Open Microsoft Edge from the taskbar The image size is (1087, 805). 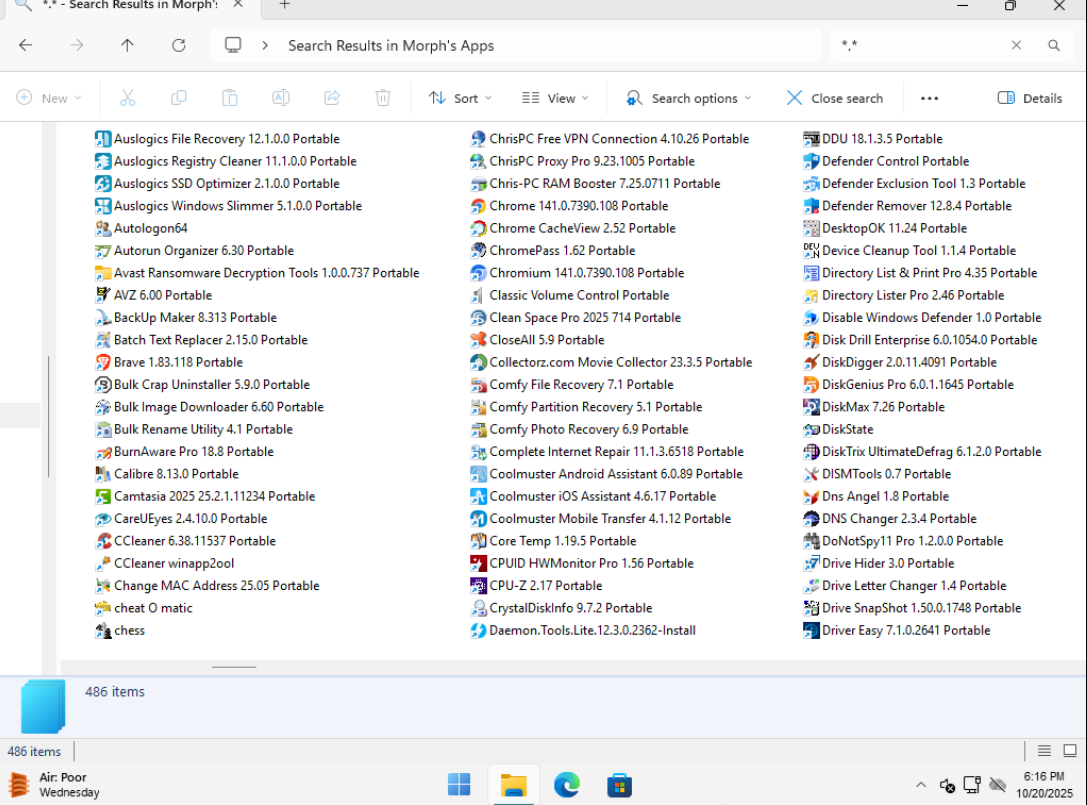567,785
